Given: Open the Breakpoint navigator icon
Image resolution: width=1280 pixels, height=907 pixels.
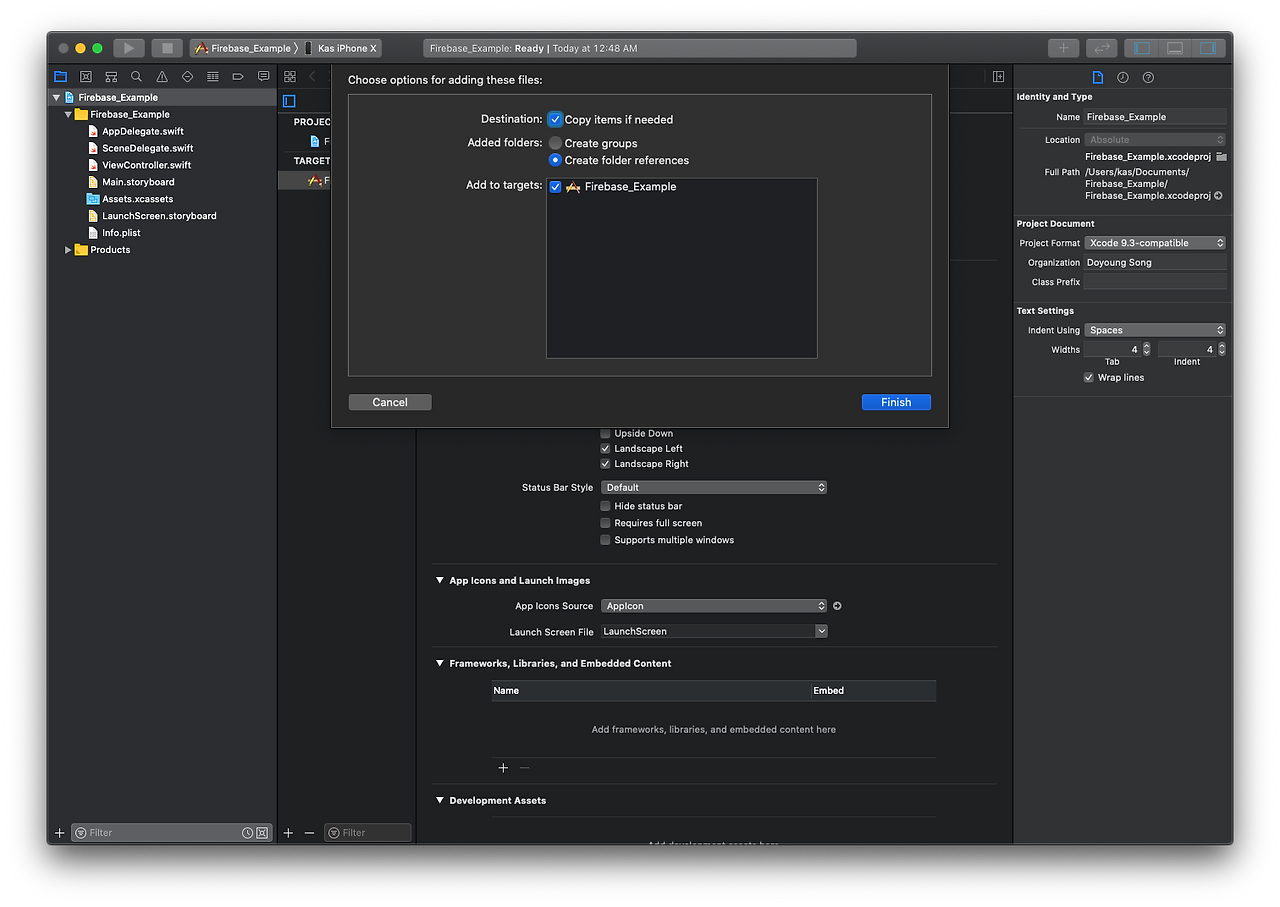Looking at the screenshot, I should click(238, 76).
